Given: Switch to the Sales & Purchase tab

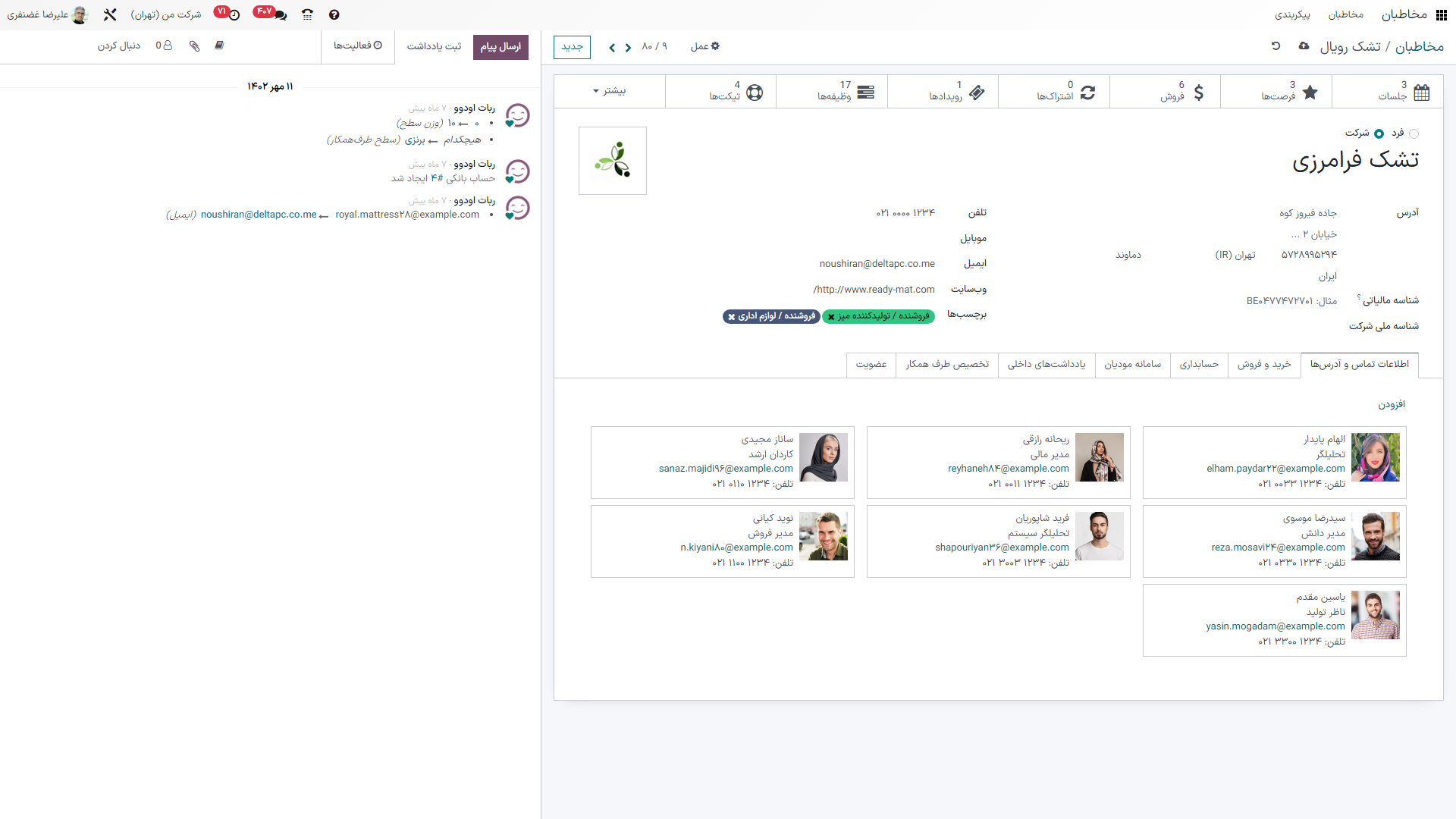Looking at the screenshot, I should [x=1263, y=365].
